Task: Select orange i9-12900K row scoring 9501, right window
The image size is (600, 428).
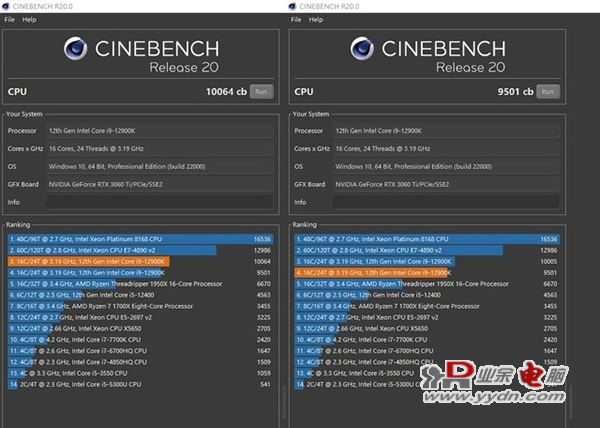Action: (x=427, y=273)
